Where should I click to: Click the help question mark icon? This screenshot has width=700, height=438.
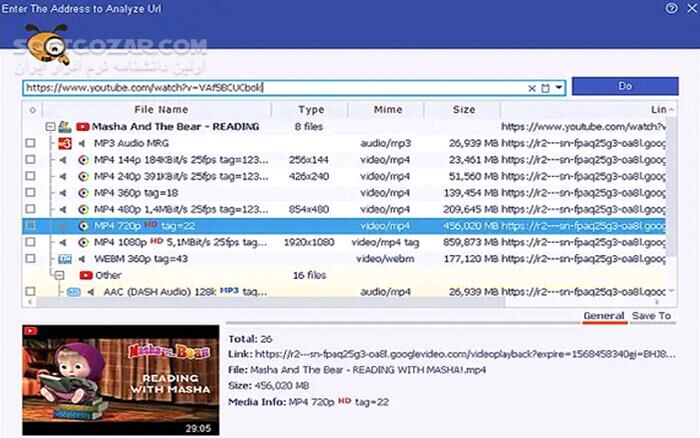tap(671, 8)
